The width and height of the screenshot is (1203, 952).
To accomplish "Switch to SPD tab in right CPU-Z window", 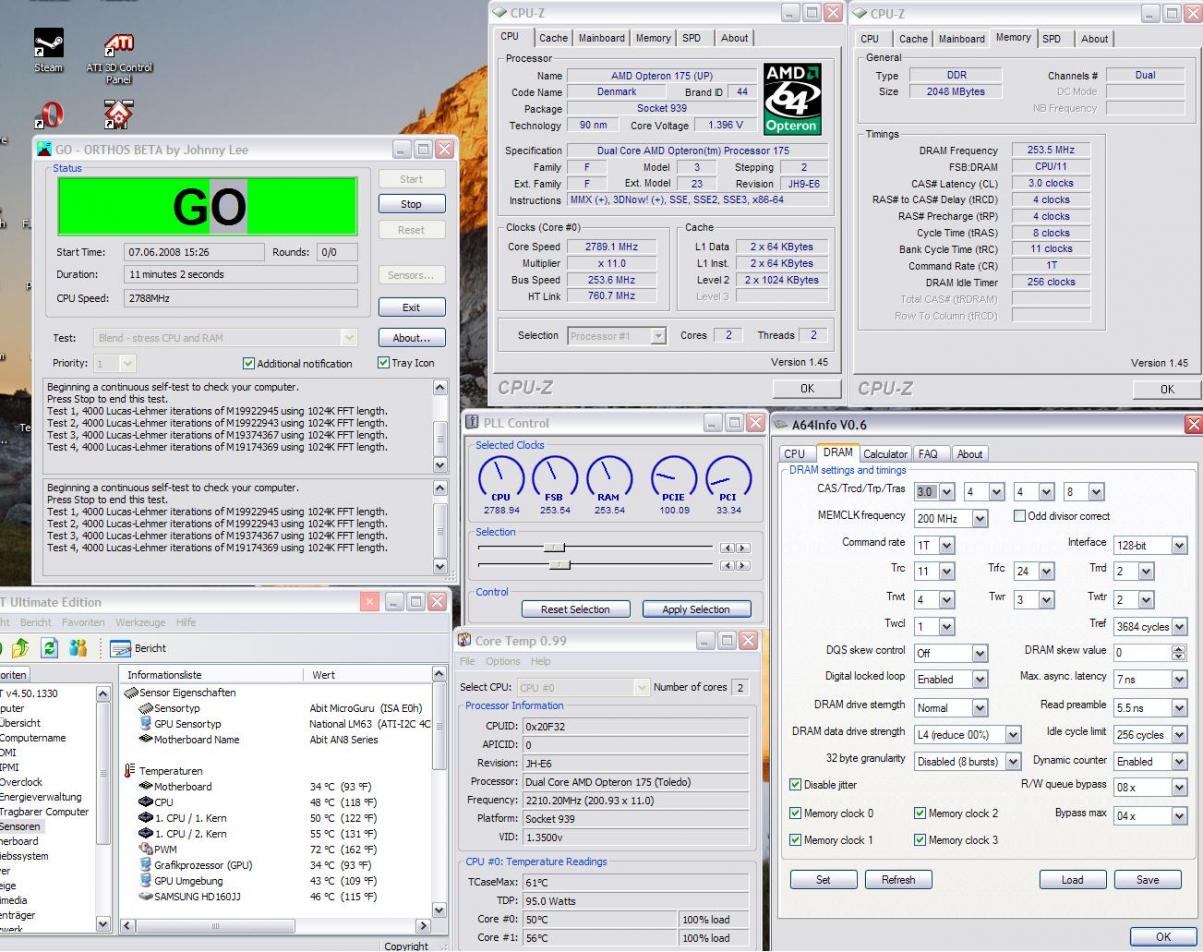I will [1052, 39].
